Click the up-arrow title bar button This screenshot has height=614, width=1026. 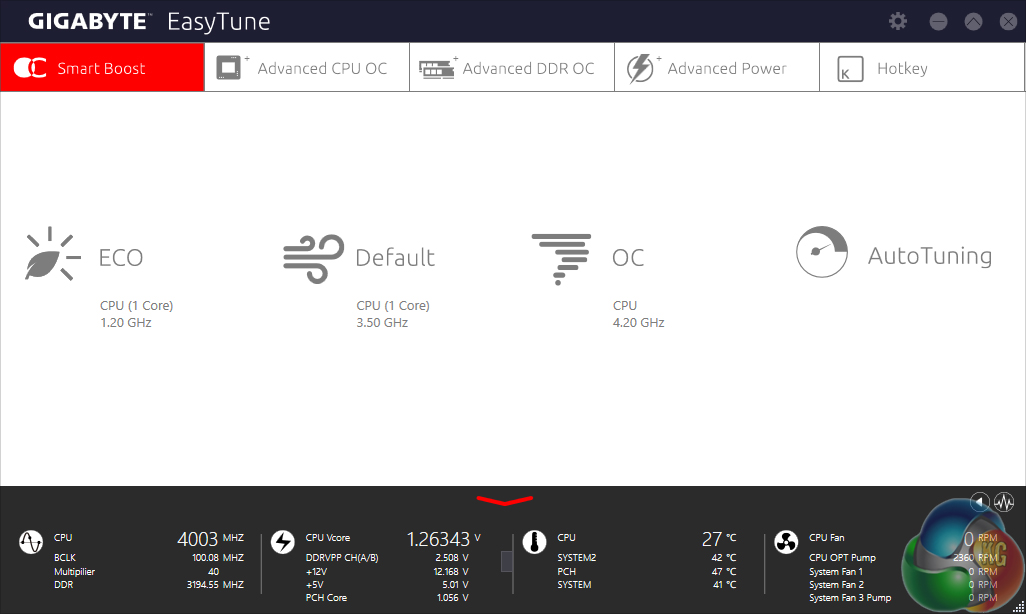[973, 22]
